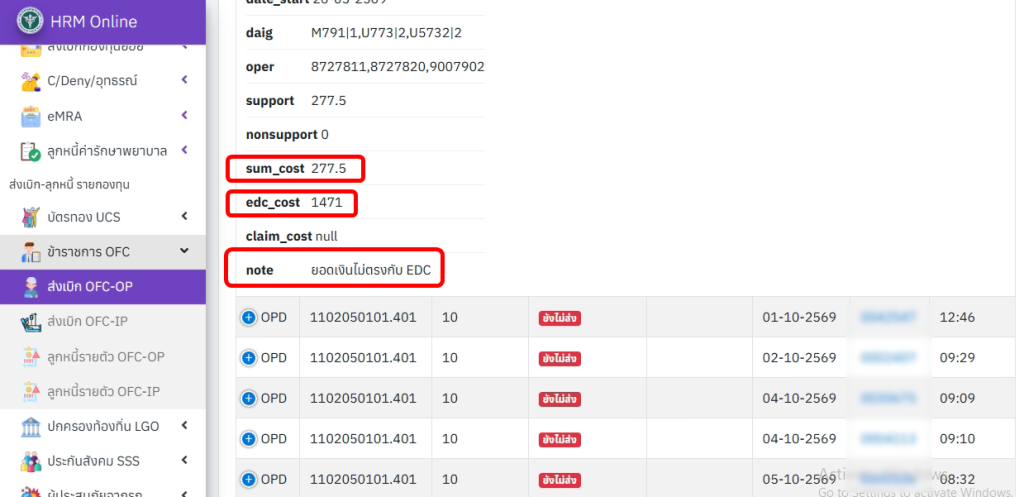
Task: Click the HRM Online title
Action: [93, 22]
